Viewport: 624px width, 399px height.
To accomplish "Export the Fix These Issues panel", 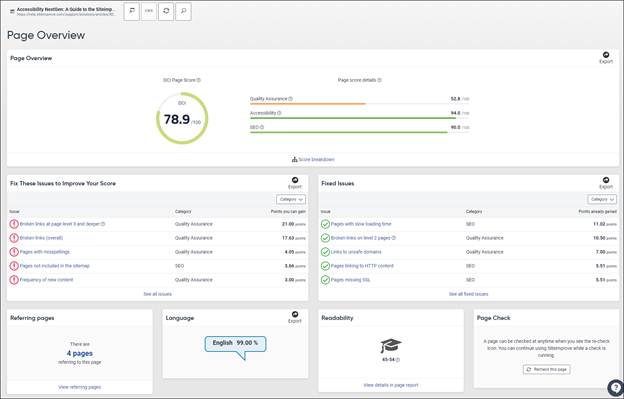I will coord(294,183).
